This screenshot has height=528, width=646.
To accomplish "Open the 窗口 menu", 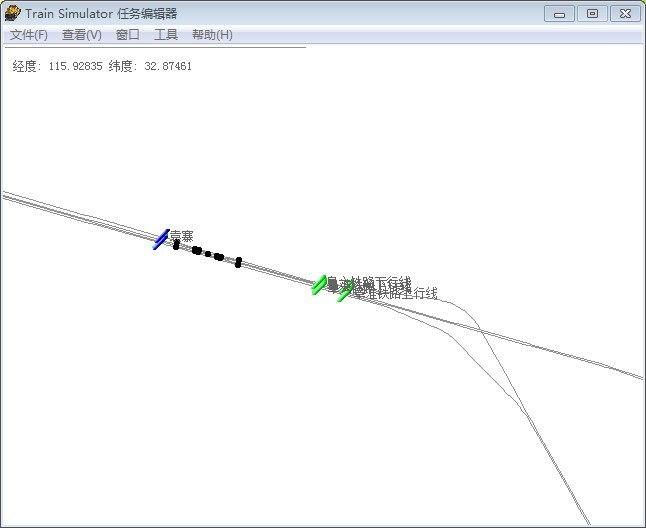I will (127, 35).
